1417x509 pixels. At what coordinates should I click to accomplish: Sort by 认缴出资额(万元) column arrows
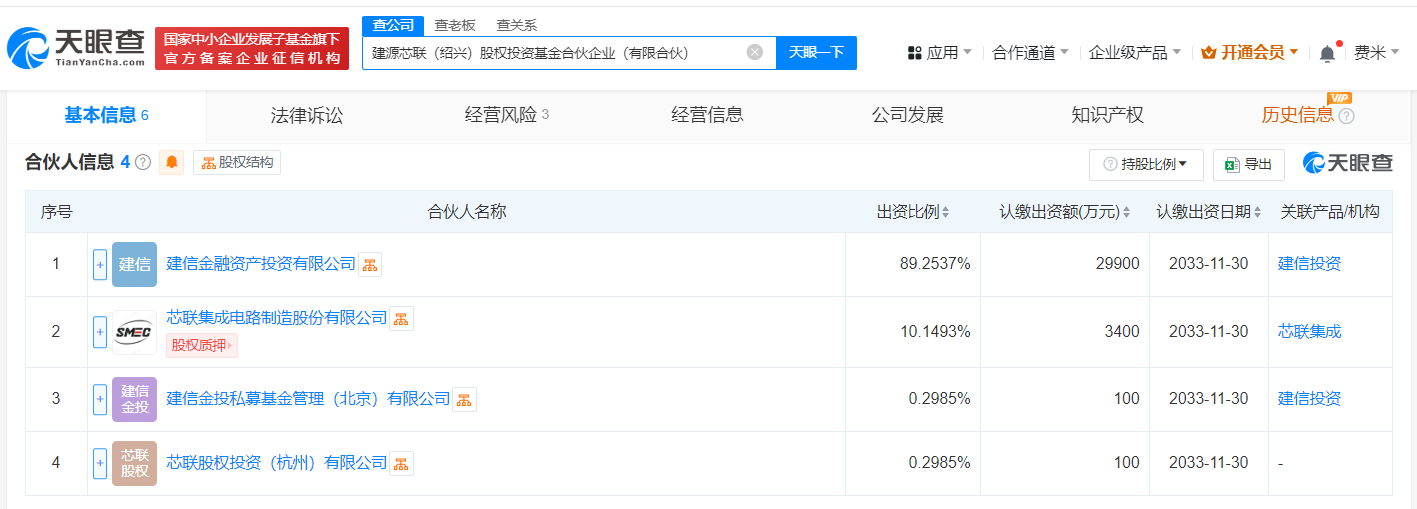click(x=1126, y=212)
